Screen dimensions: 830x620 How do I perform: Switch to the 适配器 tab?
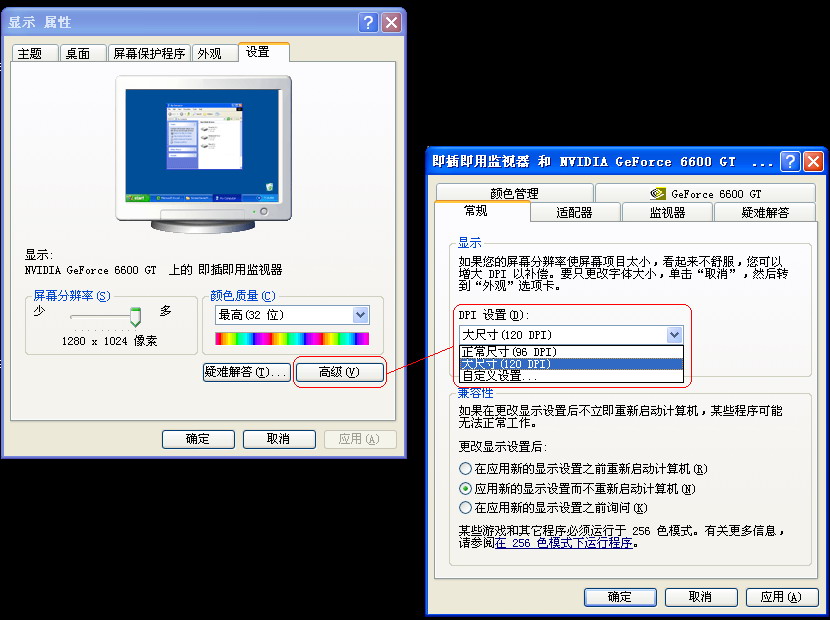(x=574, y=212)
